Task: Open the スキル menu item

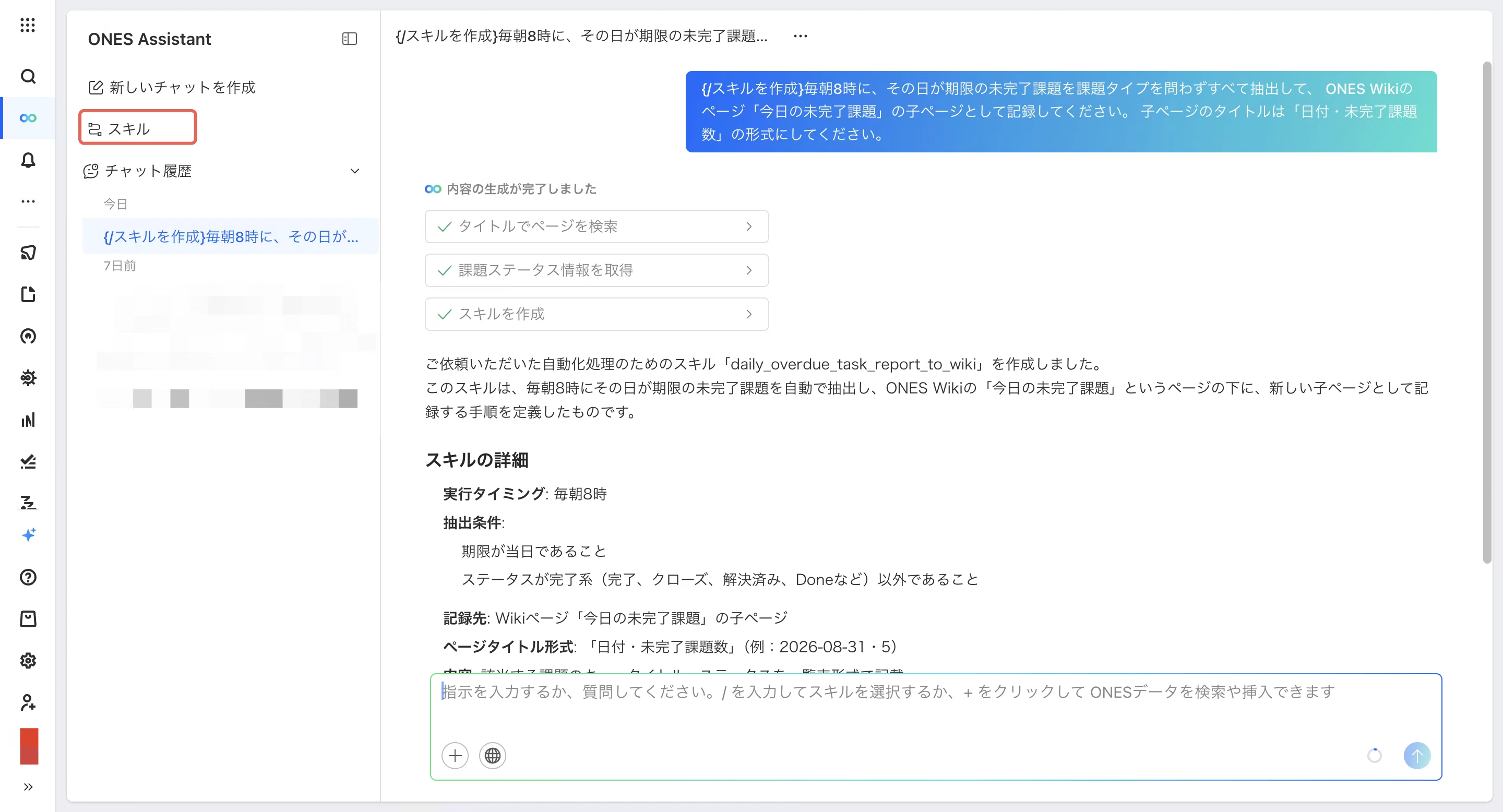Action: [x=138, y=128]
